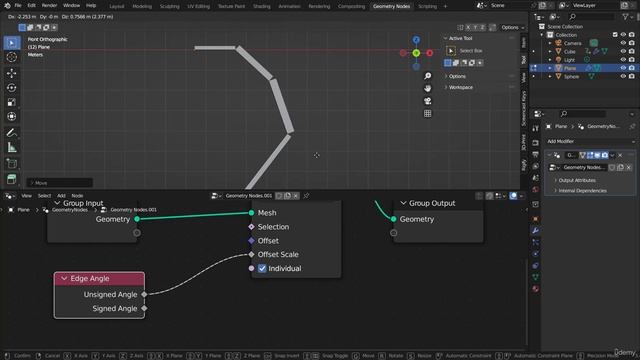Screen dimensions: 640x360
Task: Click the camera view icon in viewport
Action: 427,101
